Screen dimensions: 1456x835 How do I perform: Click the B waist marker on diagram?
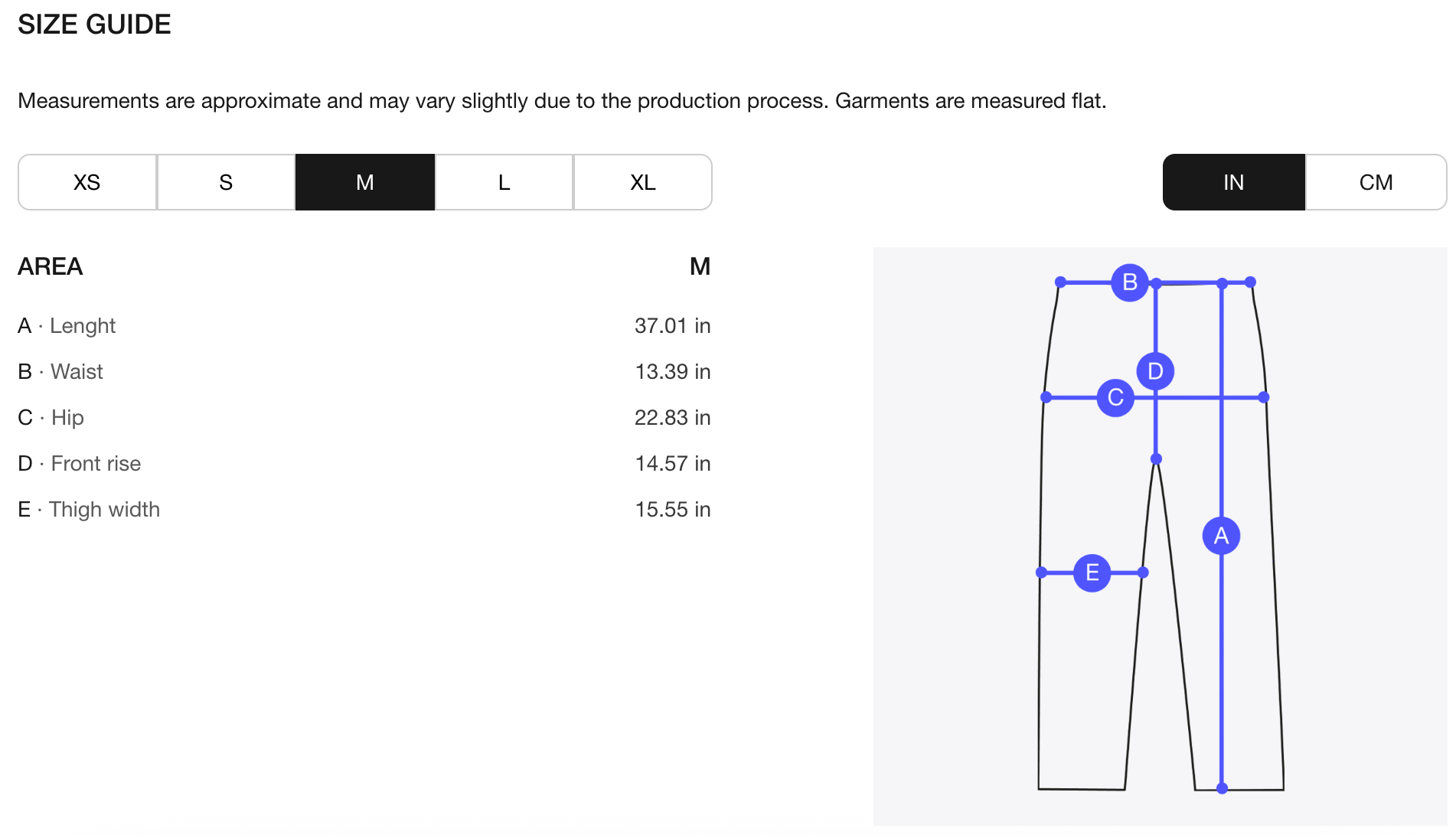[1129, 282]
